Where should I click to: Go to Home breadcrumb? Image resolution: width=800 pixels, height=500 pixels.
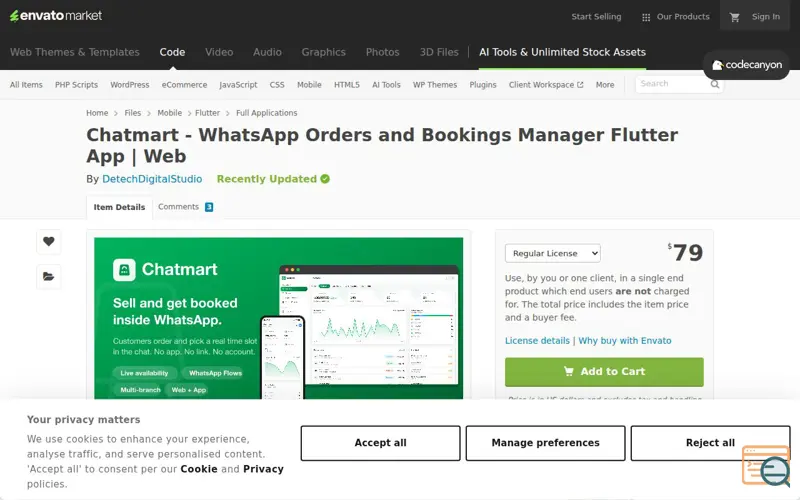tap(97, 113)
